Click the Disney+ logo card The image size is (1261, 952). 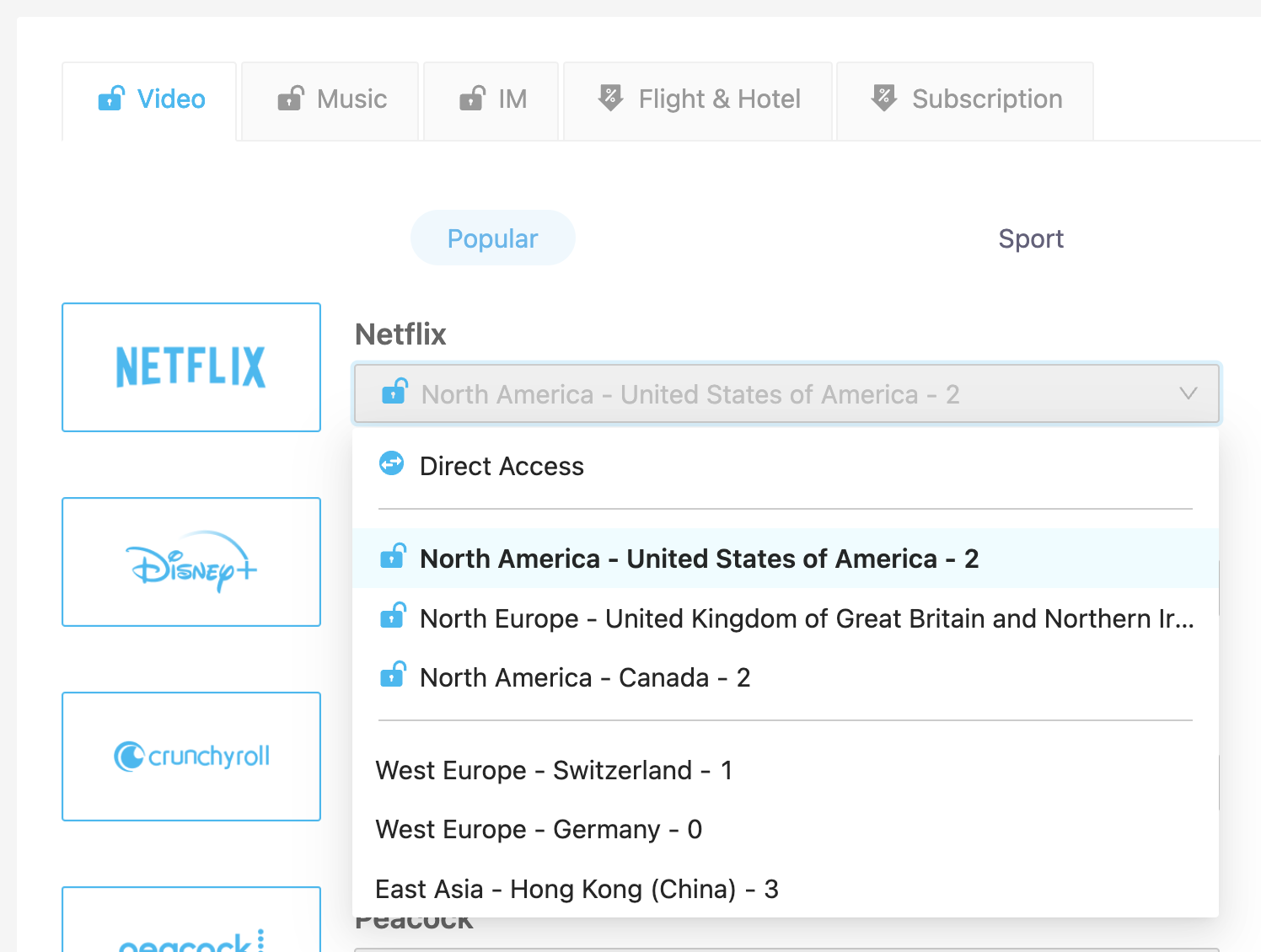[x=191, y=562]
